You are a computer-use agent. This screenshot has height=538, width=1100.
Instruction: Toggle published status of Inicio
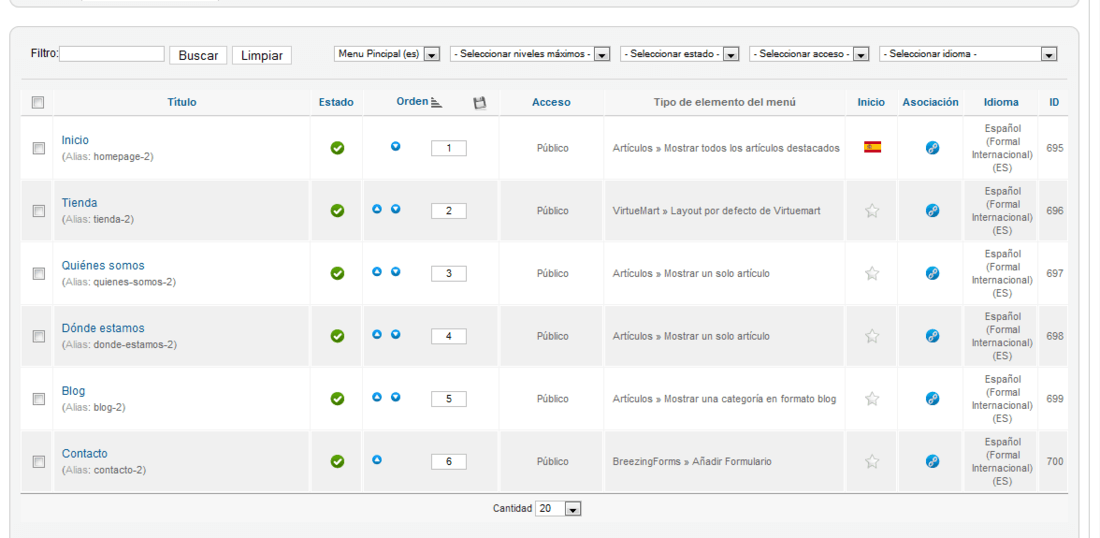[x=337, y=148]
